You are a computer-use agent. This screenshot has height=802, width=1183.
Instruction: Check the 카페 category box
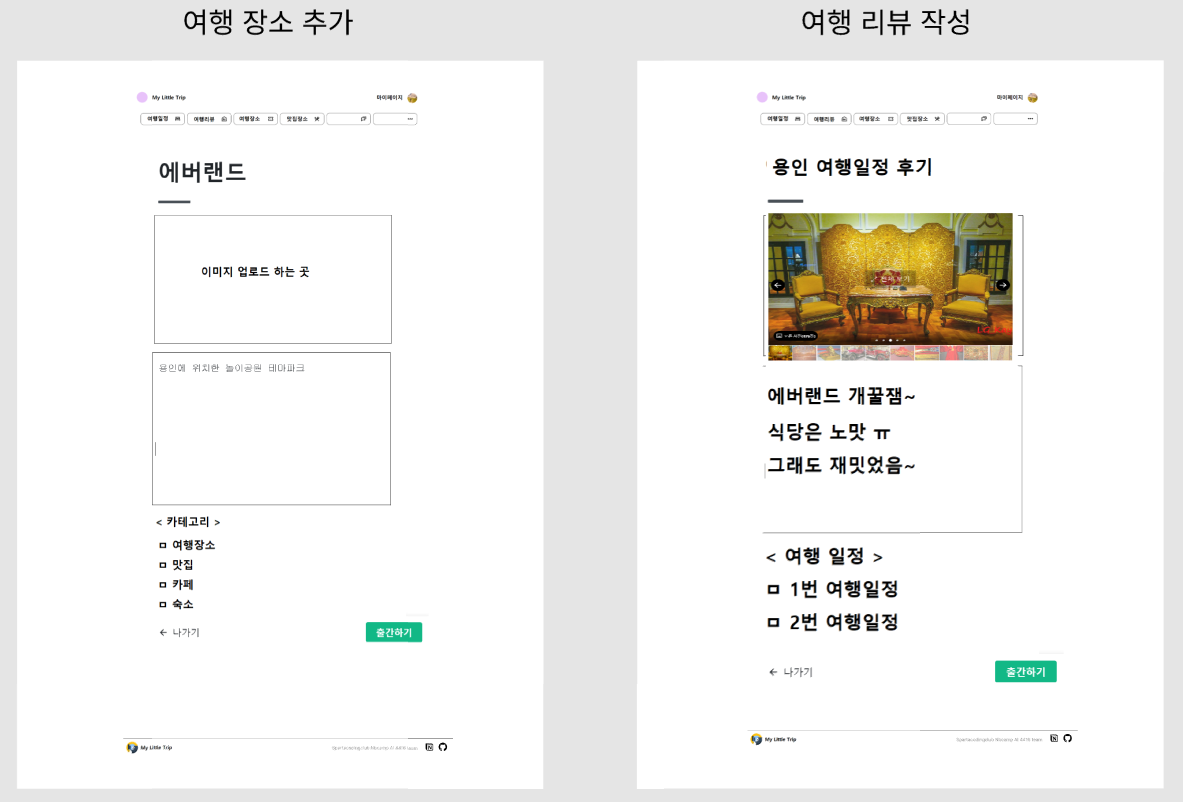click(162, 585)
